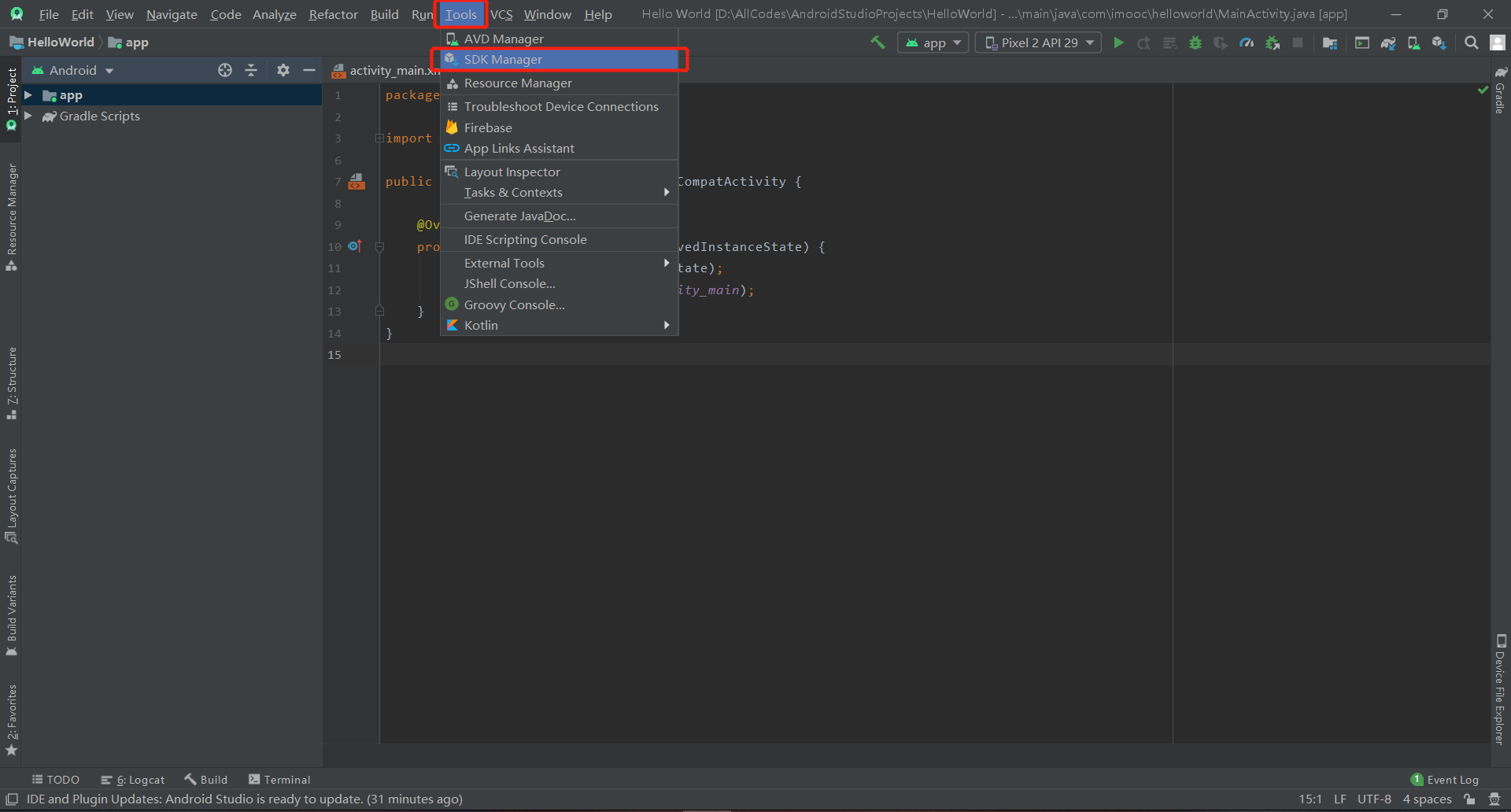Click the Stop square icon
Image resolution: width=1511 pixels, height=812 pixels.
pos(1298,42)
